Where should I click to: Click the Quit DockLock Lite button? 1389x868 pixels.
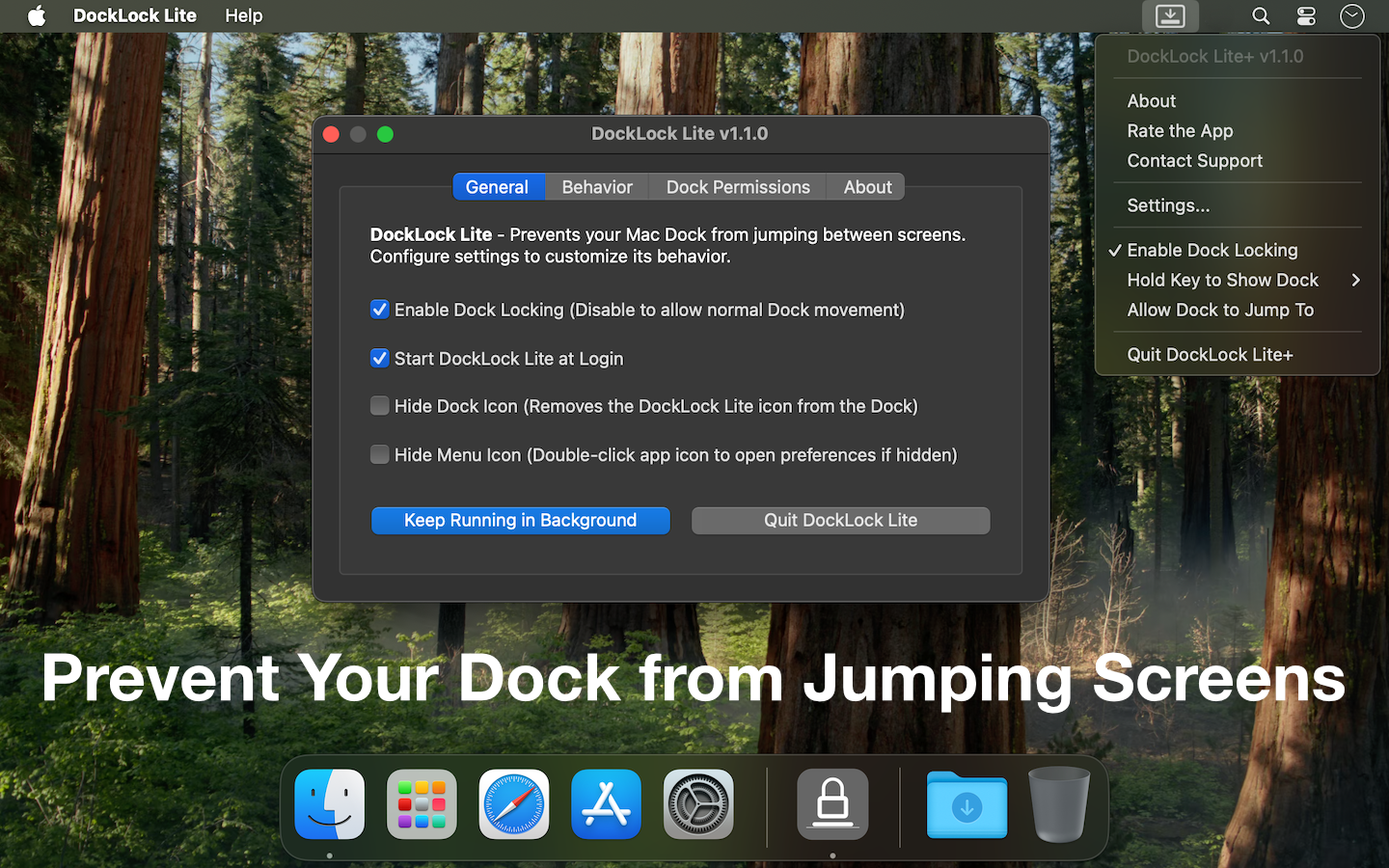[x=841, y=521]
